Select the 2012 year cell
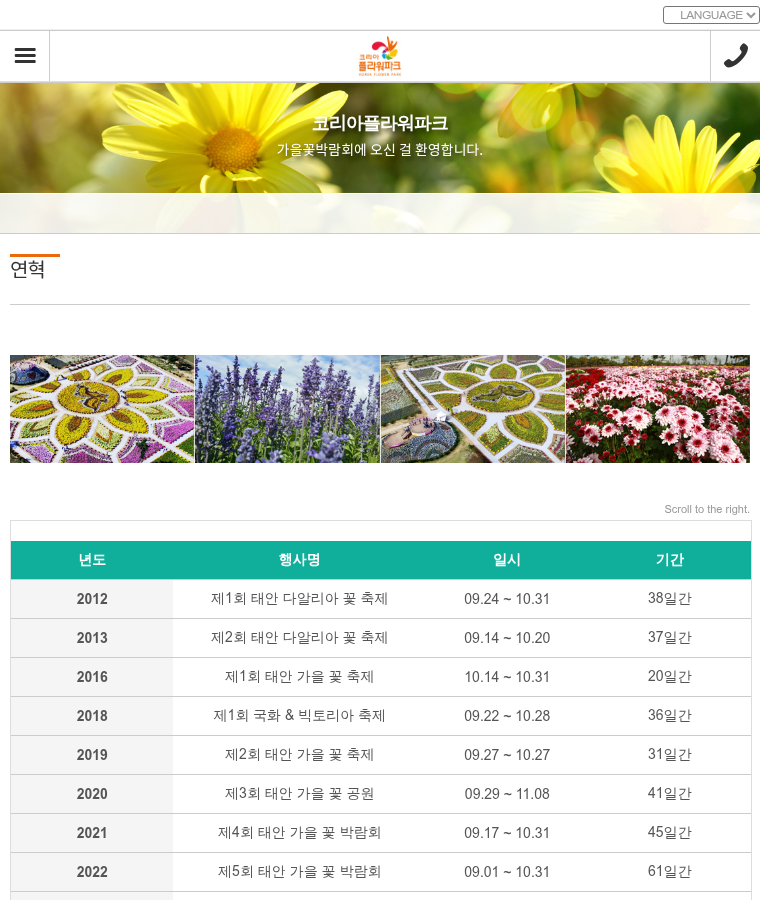 92,599
